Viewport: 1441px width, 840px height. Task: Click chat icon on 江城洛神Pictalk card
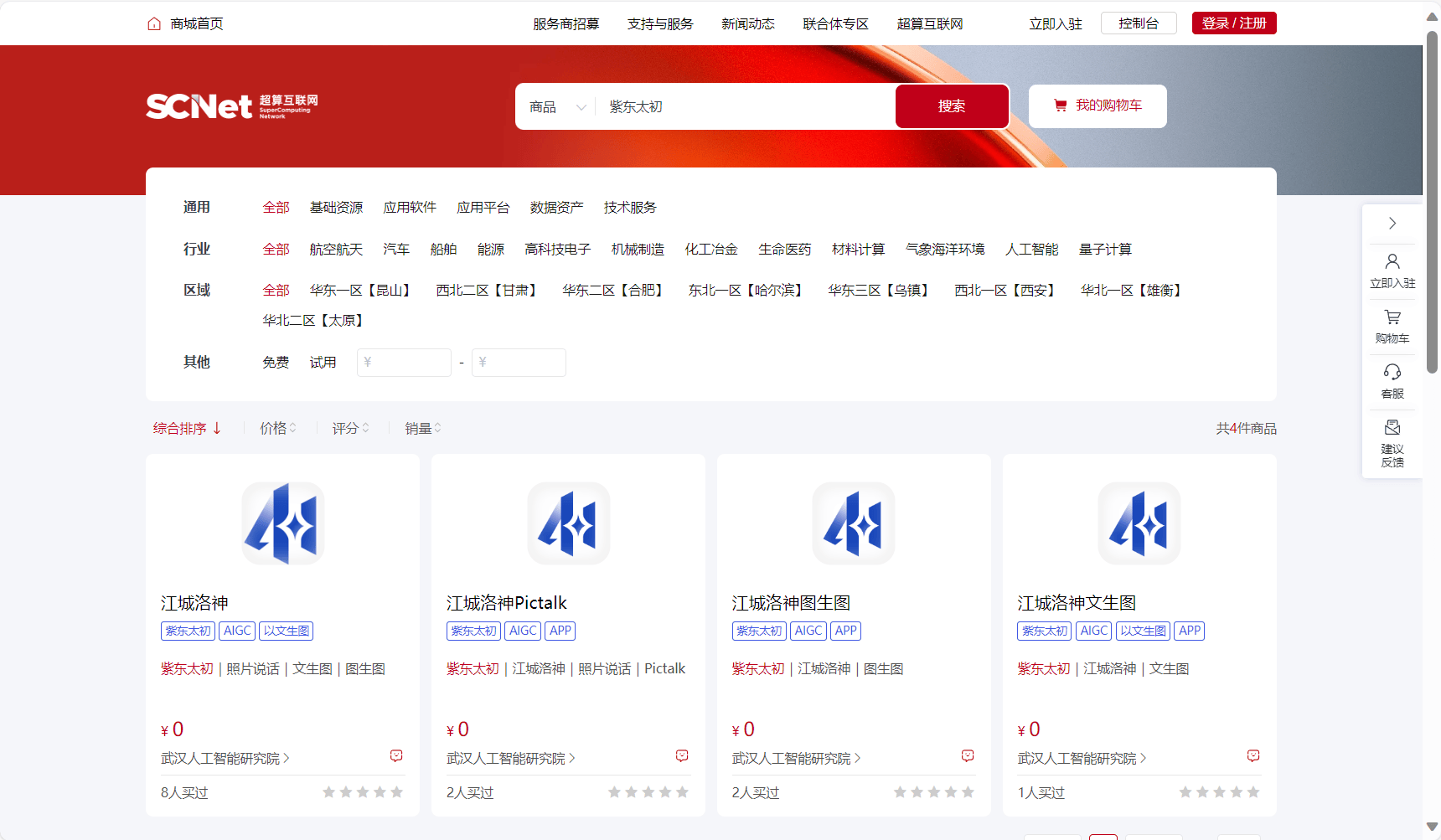tap(682, 756)
